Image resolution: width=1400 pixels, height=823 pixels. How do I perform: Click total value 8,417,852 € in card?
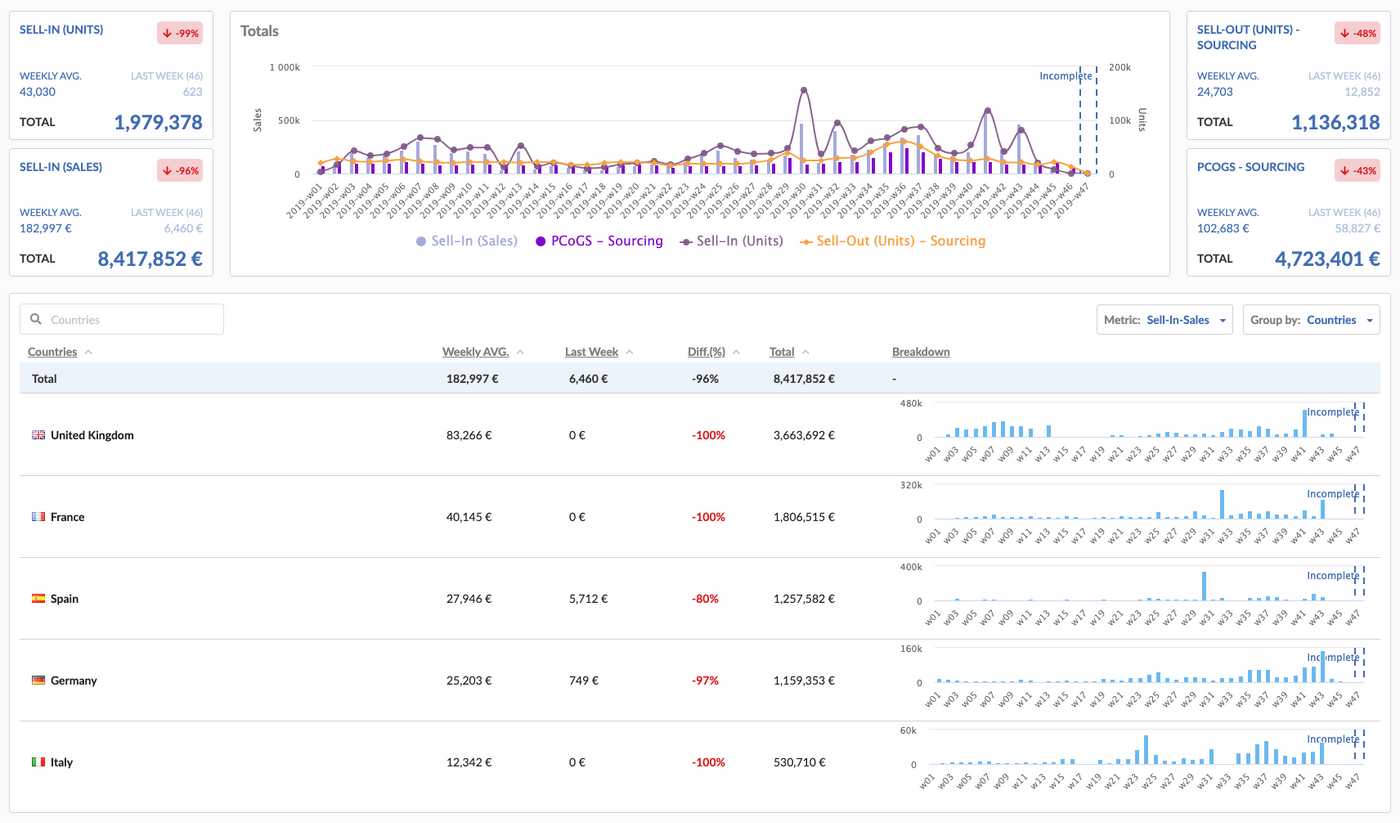coord(150,259)
